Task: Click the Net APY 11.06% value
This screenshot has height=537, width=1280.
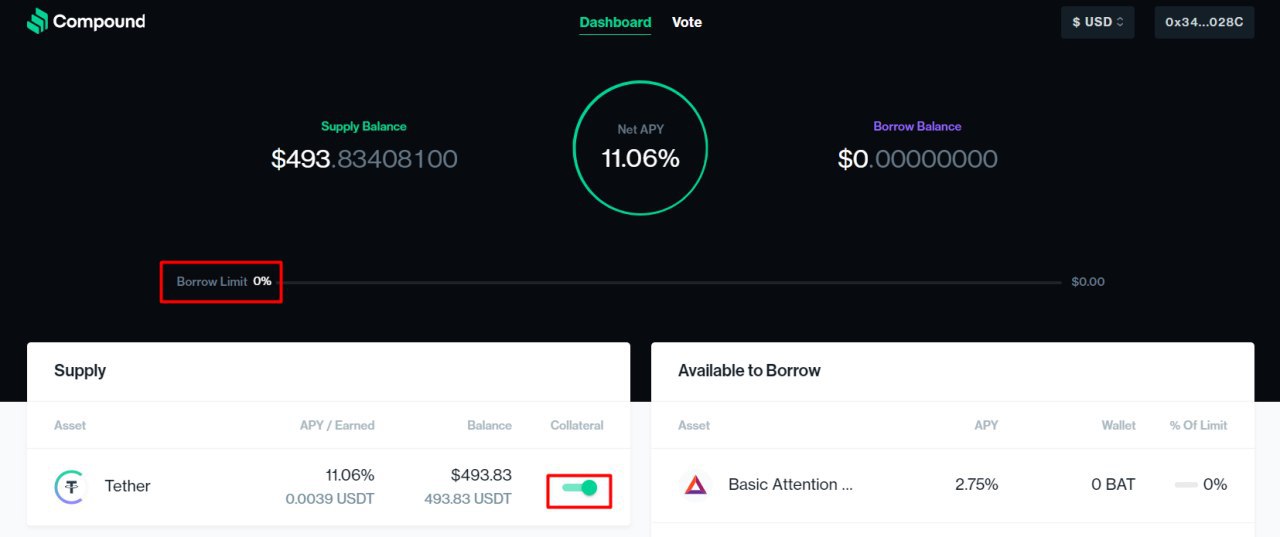Action: (640, 158)
